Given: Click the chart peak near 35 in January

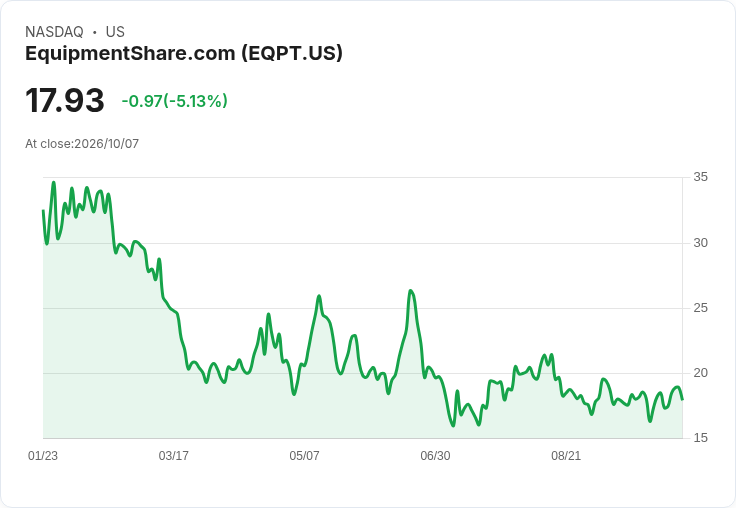Looking at the screenshot, I should point(54,183).
